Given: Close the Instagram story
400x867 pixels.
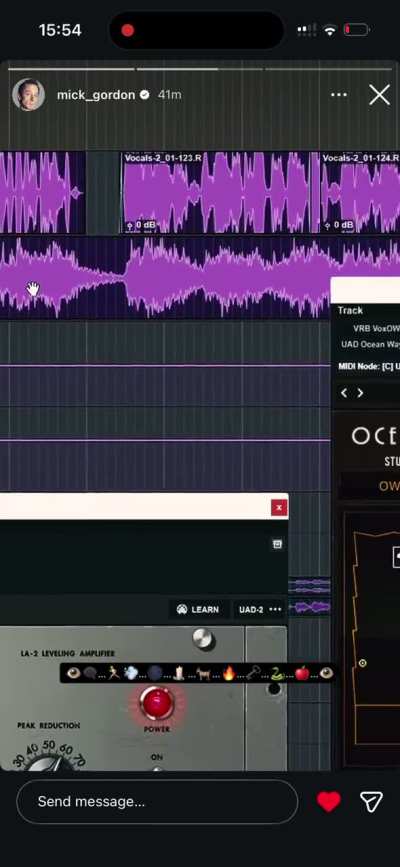Looking at the screenshot, I should 380,95.
